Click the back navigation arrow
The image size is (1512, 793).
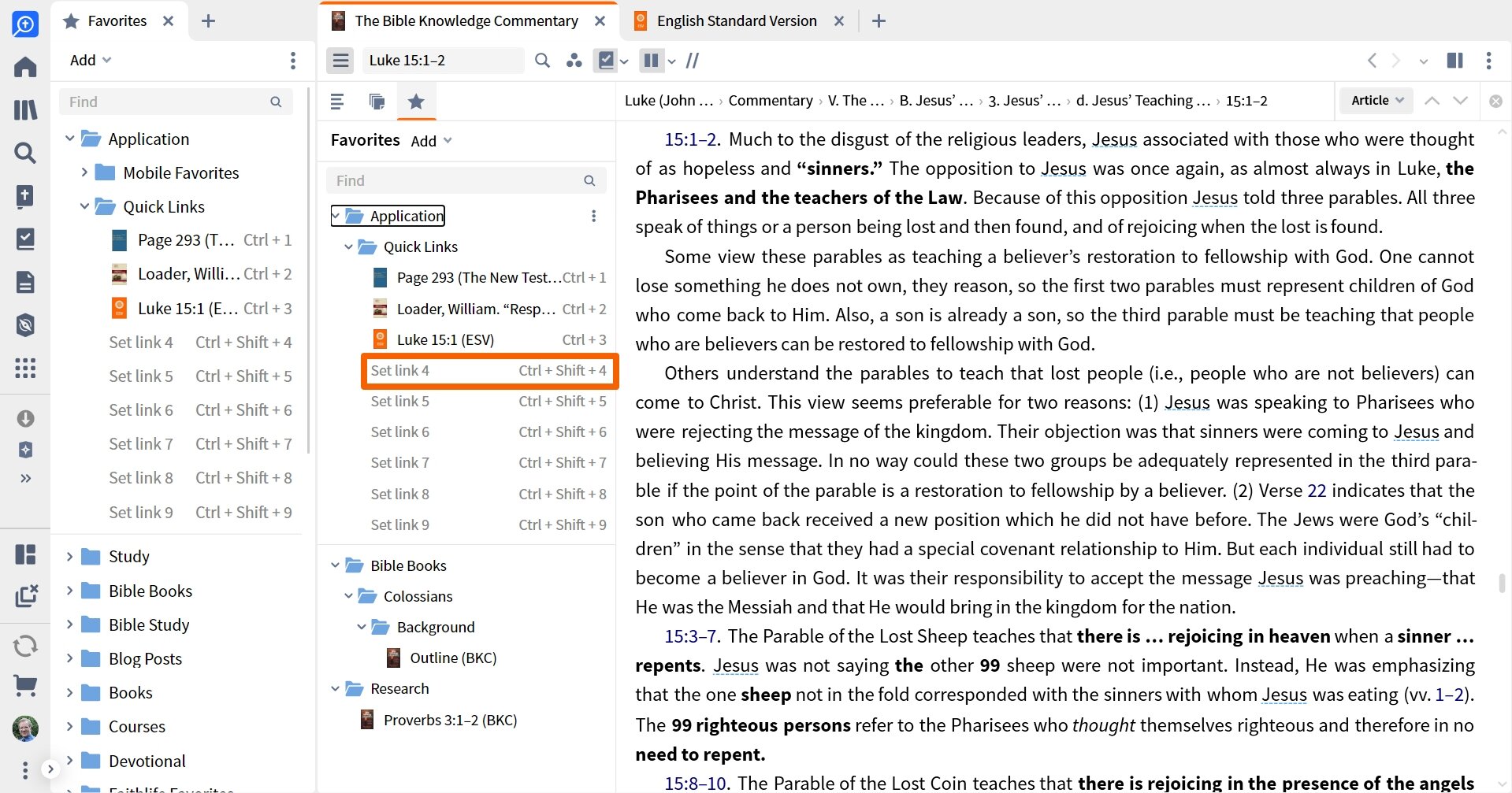point(1372,61)
